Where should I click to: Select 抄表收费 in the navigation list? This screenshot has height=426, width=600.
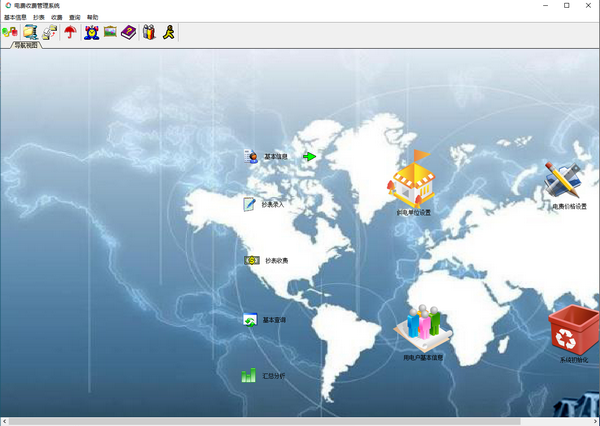pyautogui.click(x=275, y=261)
